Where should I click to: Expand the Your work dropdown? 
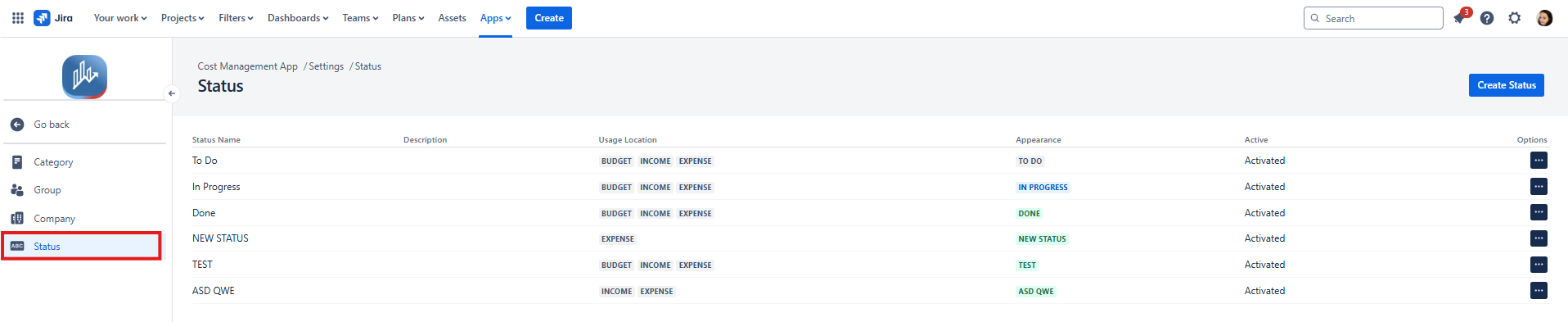tap(120, 18)
